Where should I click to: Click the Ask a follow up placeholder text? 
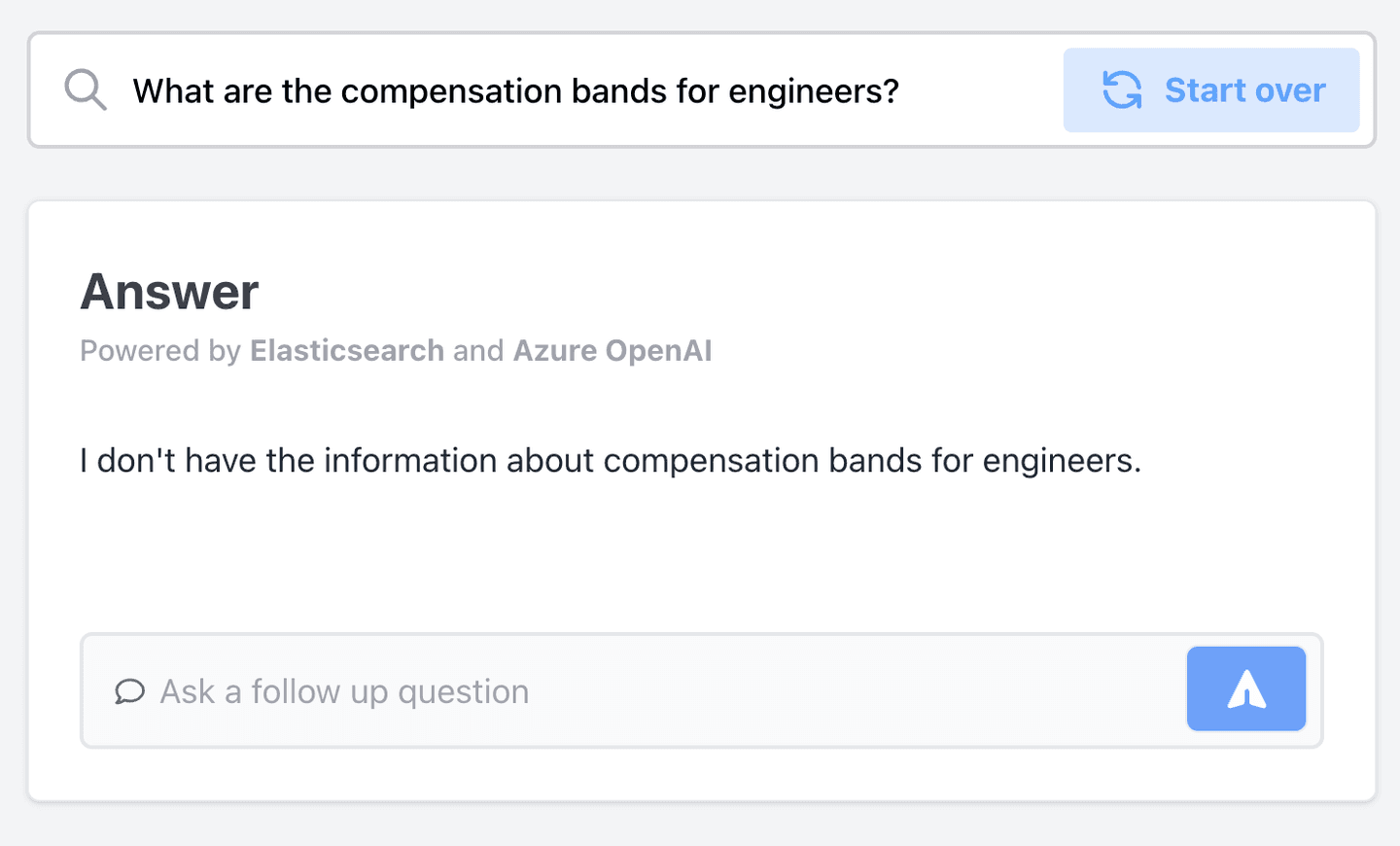(344, 691)
